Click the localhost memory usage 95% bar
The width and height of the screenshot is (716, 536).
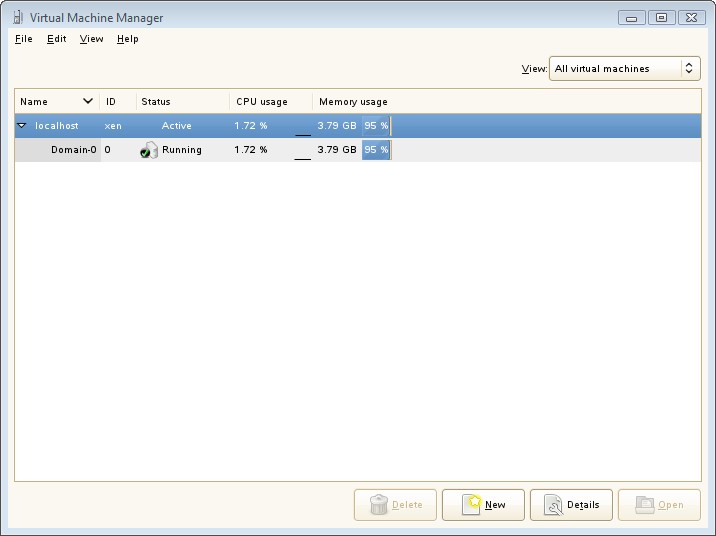click(376, 126)
